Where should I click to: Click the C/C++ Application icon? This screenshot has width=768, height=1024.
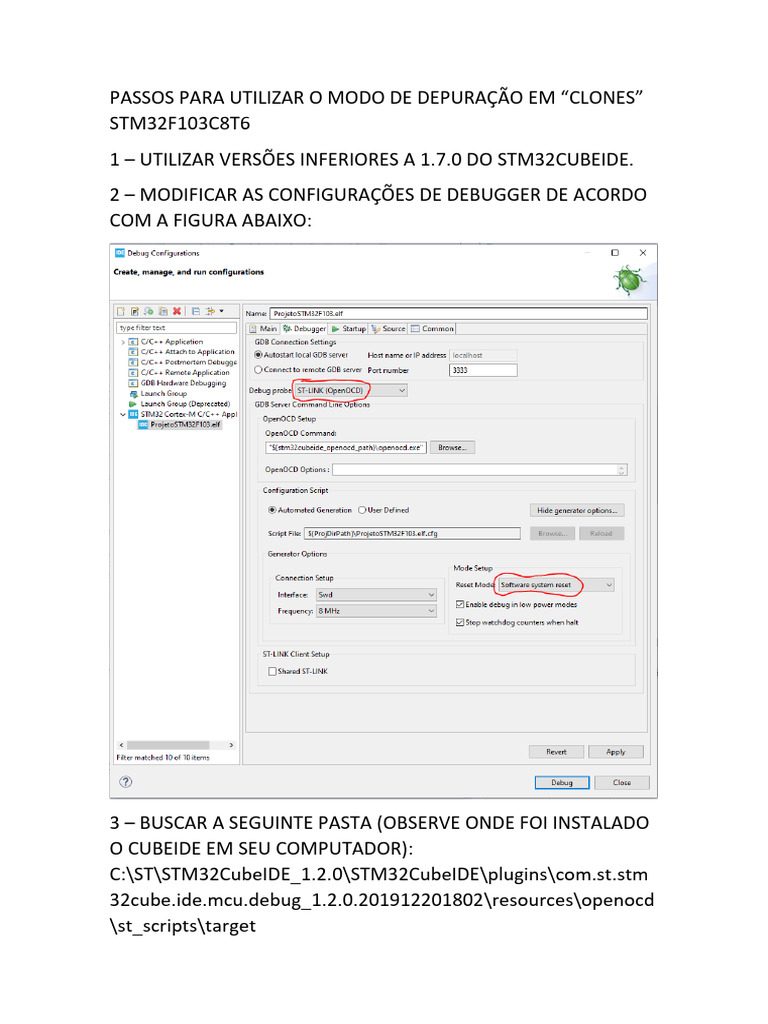[133, 342]
